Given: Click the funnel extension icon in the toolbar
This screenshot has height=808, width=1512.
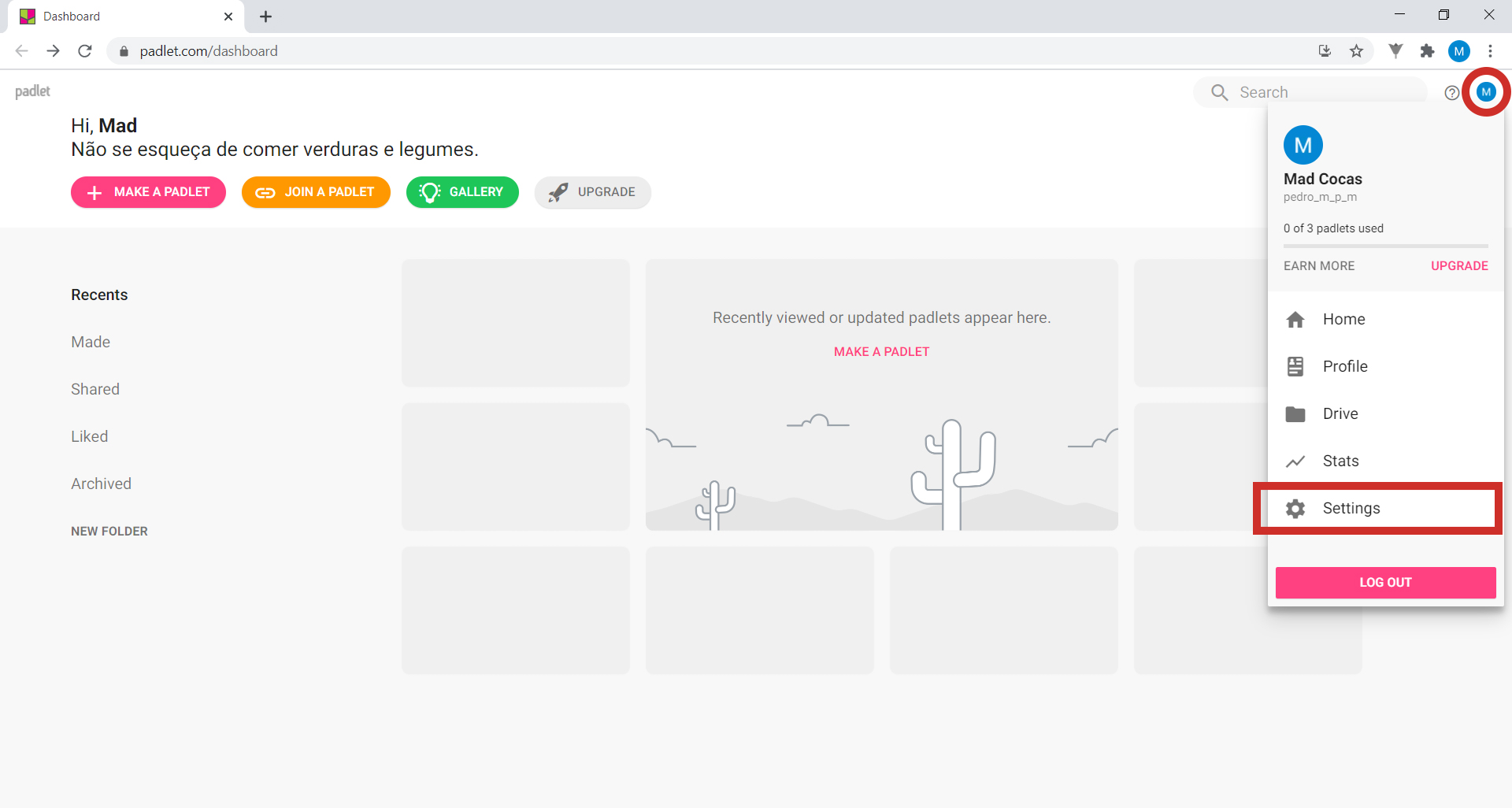Looking at the screenshot, I should click(1395, 51).
